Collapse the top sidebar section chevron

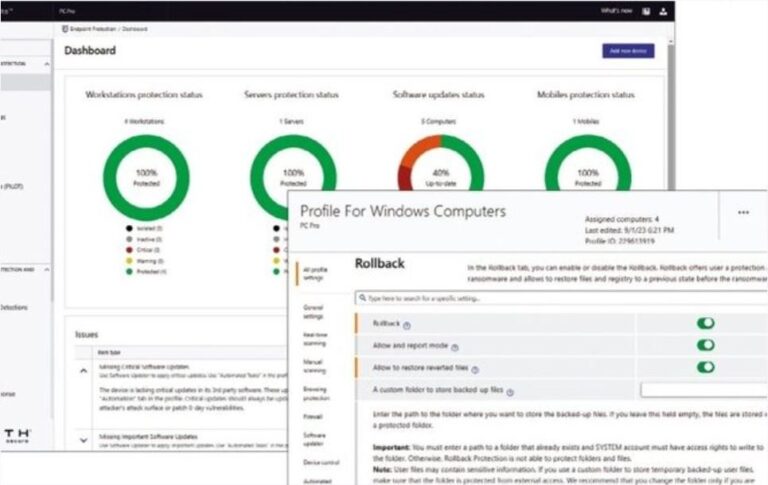point(46,64)
